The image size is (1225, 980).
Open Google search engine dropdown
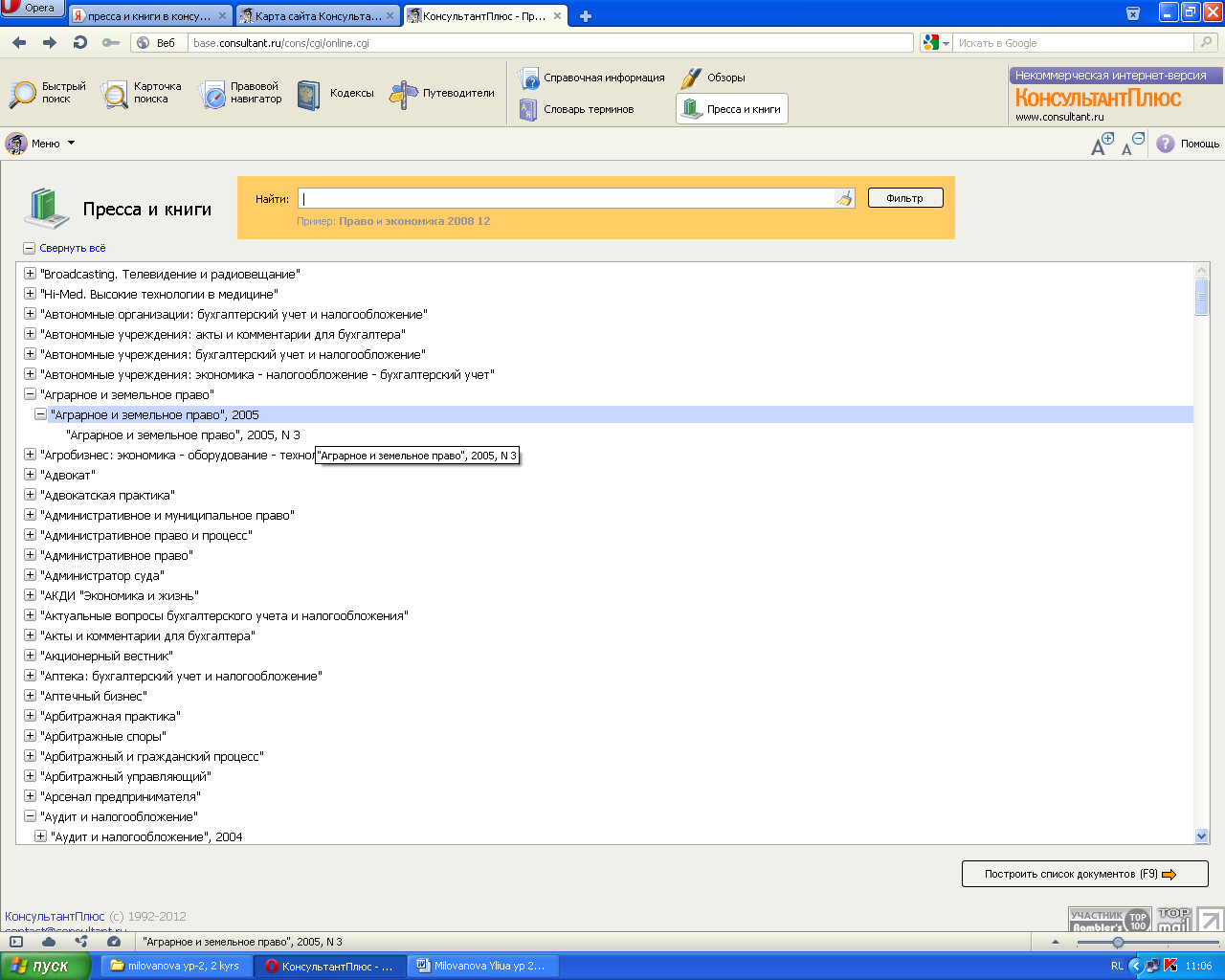(936, 43)
